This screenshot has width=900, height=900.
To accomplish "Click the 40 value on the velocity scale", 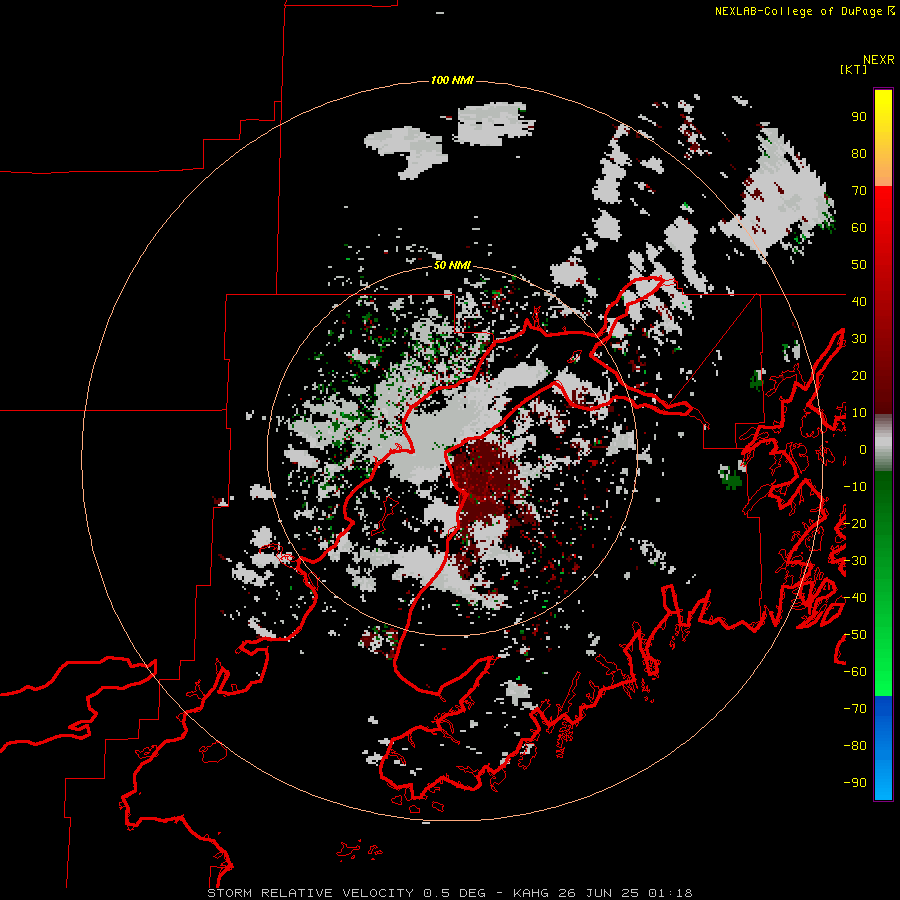I will 859,301.
